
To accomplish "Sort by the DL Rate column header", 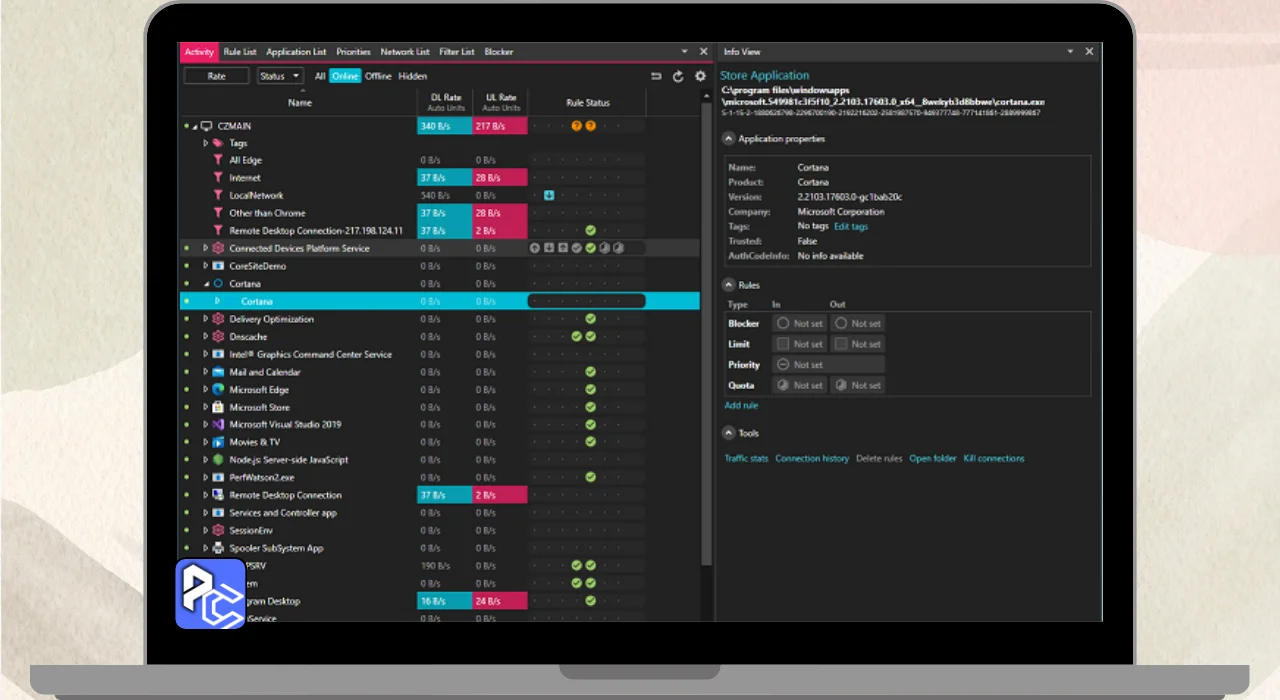I will (445, 102).
